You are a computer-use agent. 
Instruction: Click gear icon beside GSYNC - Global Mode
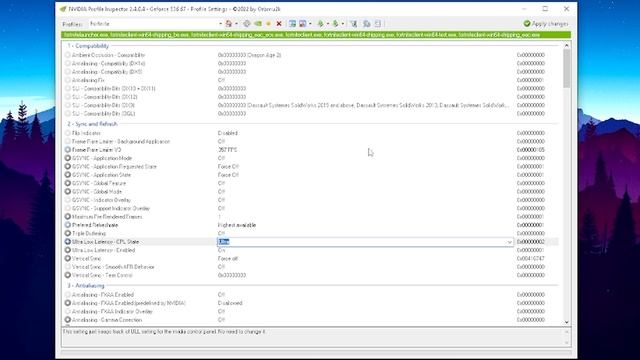coord(68,191)
